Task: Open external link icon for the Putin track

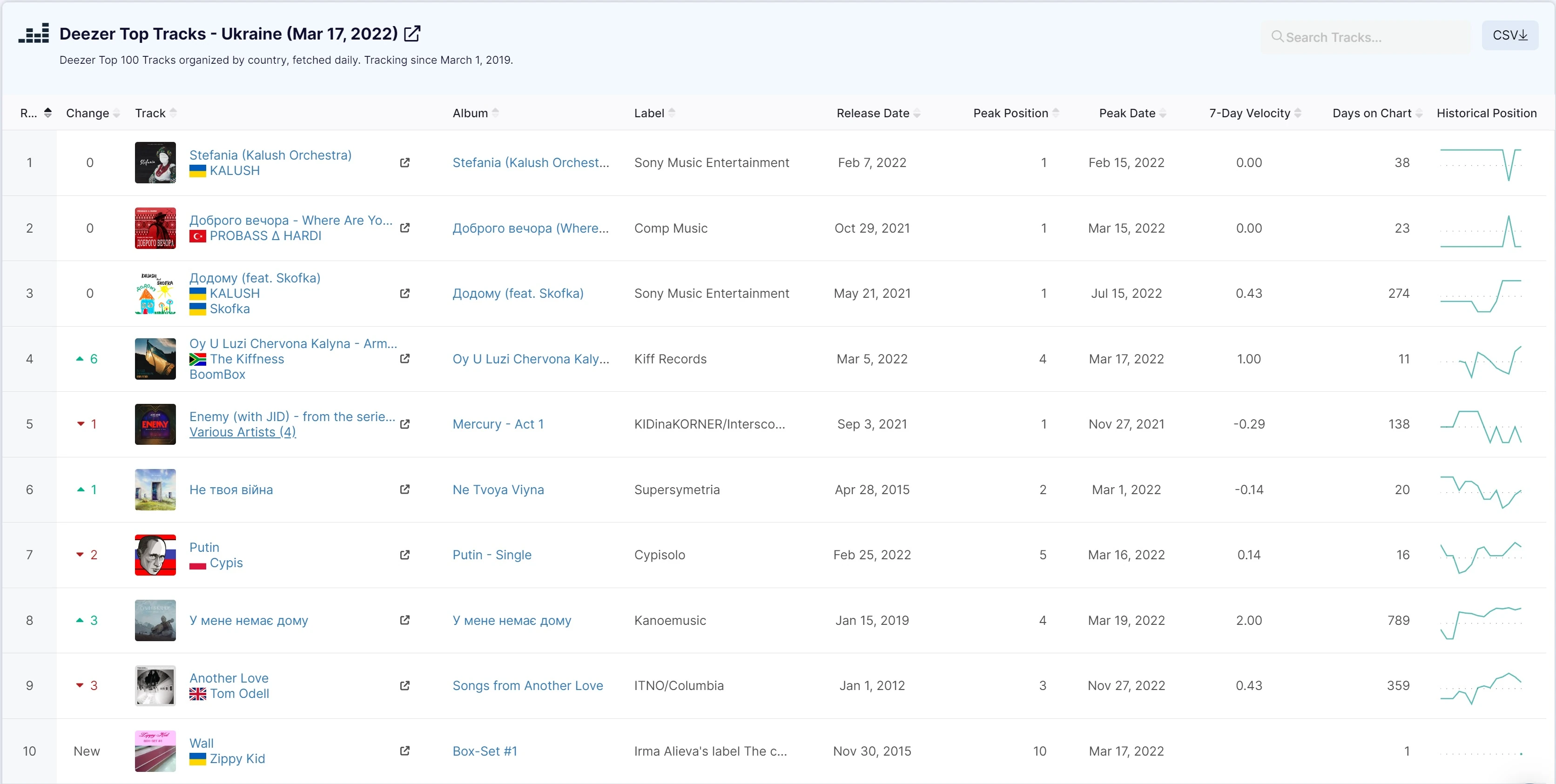Action: click(x=404, y=555)
